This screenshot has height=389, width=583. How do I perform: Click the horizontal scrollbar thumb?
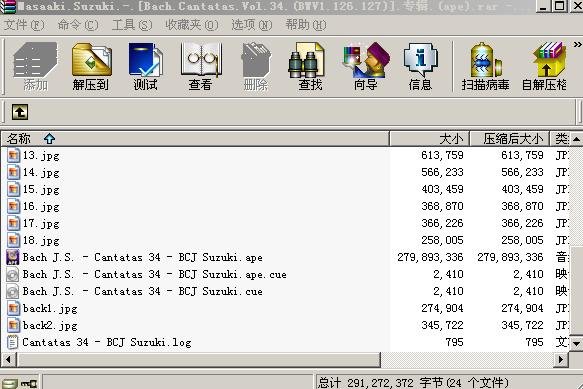(x=198, y=360)
